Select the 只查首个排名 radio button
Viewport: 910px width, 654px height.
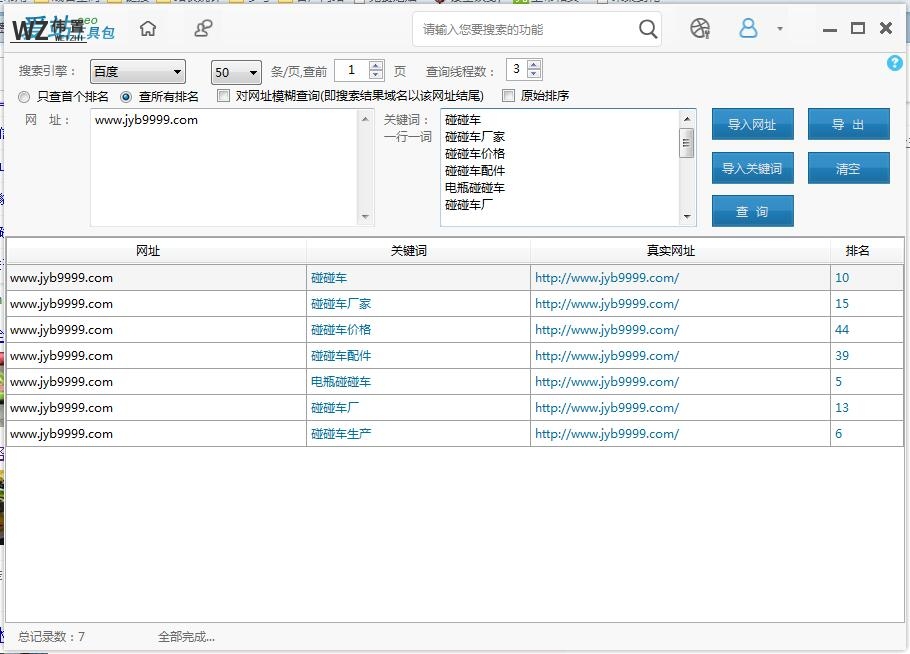click(23, 96)
